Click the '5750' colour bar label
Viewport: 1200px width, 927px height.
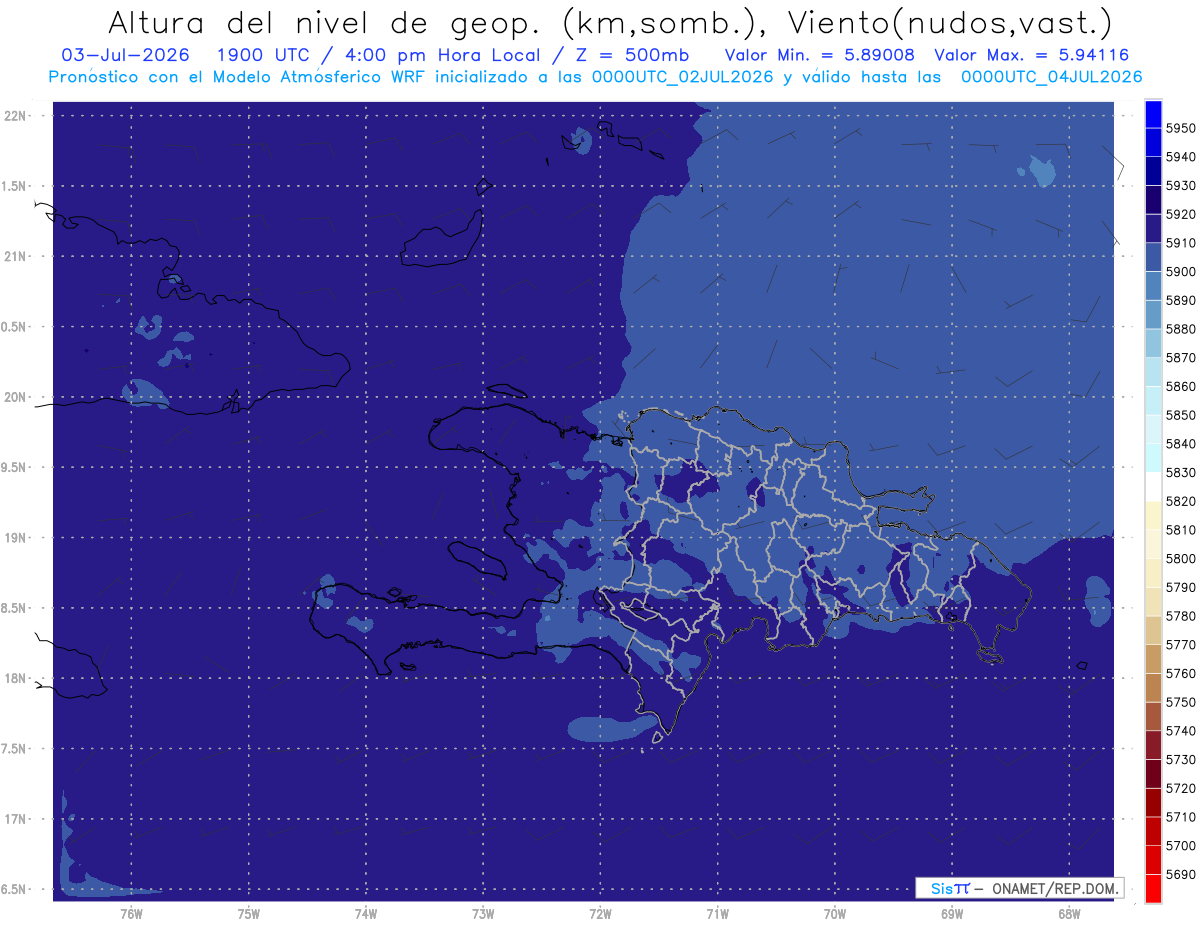point(1181,702)
